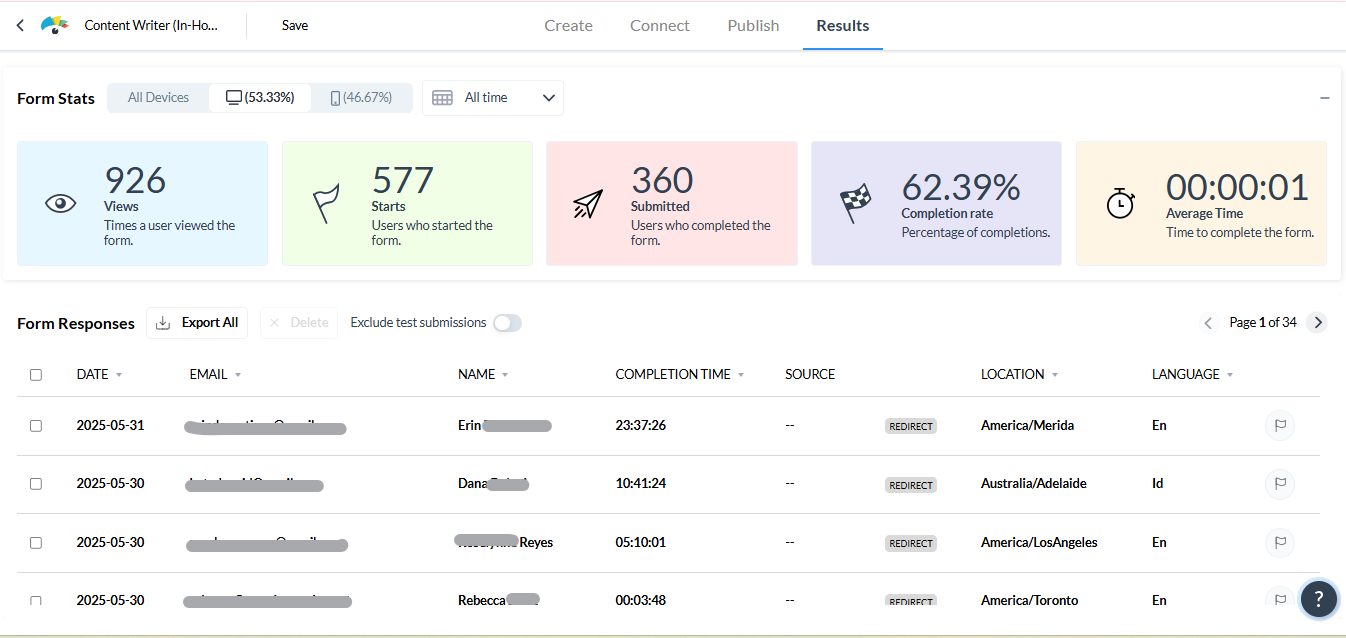Flag the Erin response row
Image resolution: width=1346 pixels, height=638 pixels.
pos(1279,425)
